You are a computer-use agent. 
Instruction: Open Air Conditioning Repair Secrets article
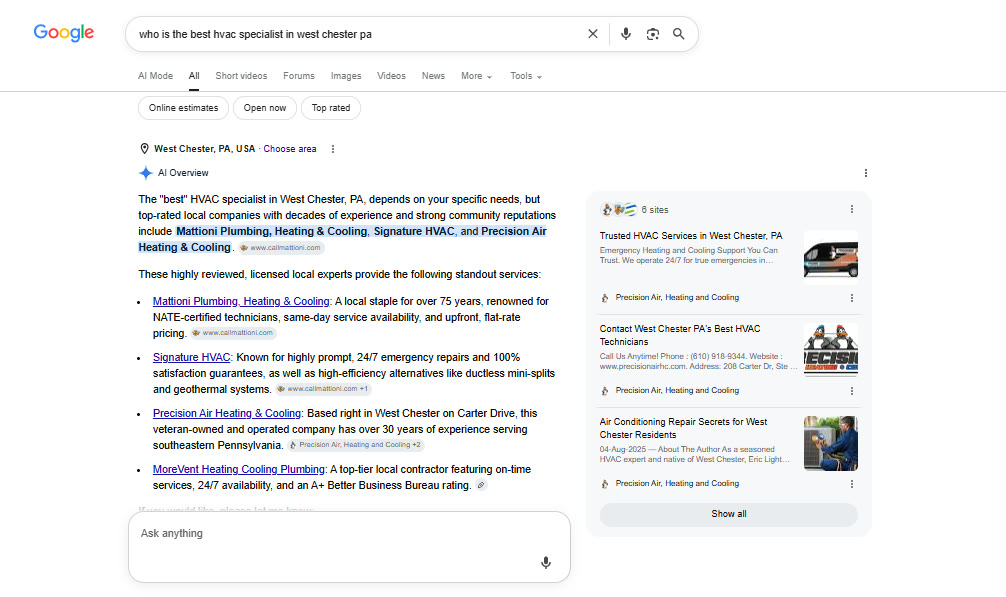pos(683,428)
